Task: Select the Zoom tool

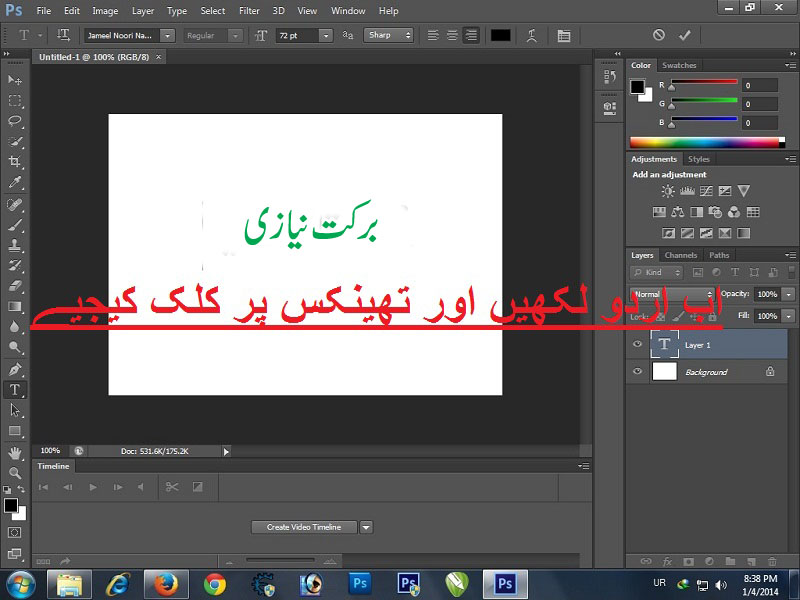Action: pyautogui.click(x=15, y=473)
